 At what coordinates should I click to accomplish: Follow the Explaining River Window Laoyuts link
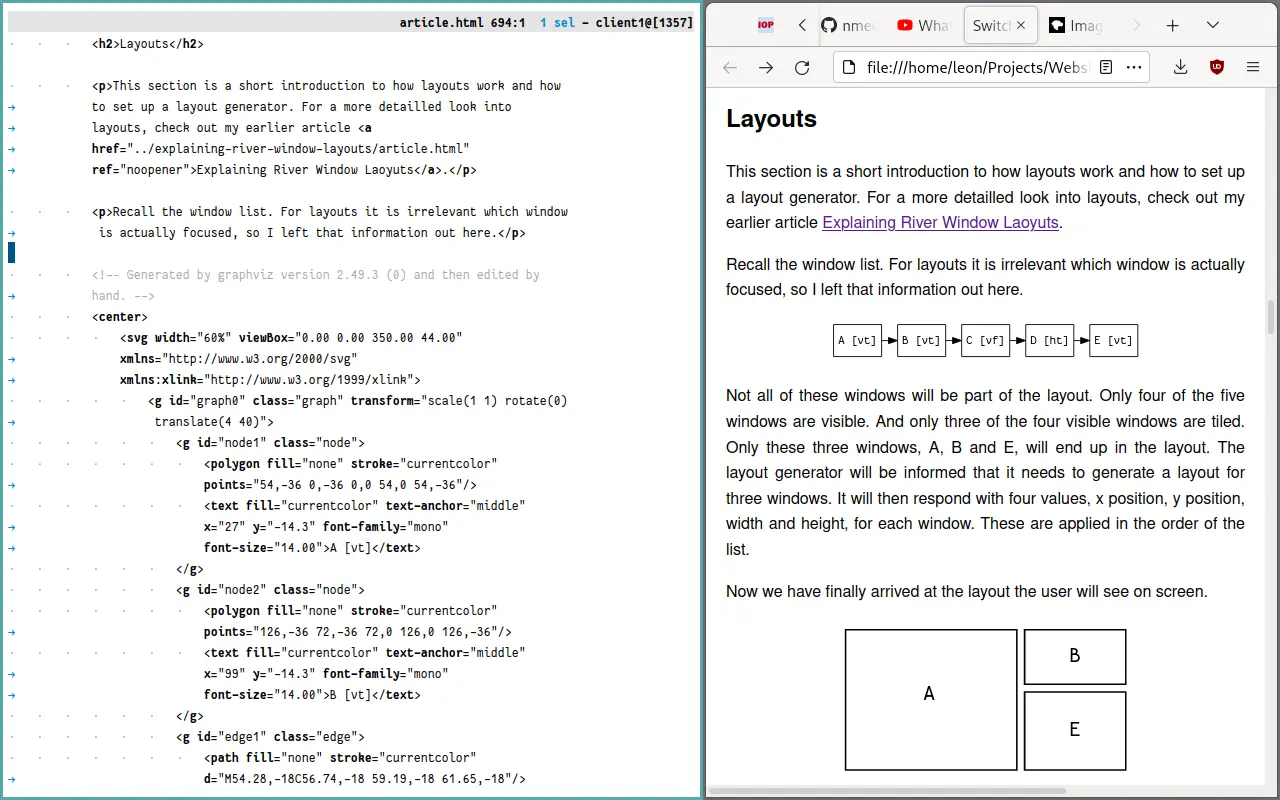[x=940, y=222]
